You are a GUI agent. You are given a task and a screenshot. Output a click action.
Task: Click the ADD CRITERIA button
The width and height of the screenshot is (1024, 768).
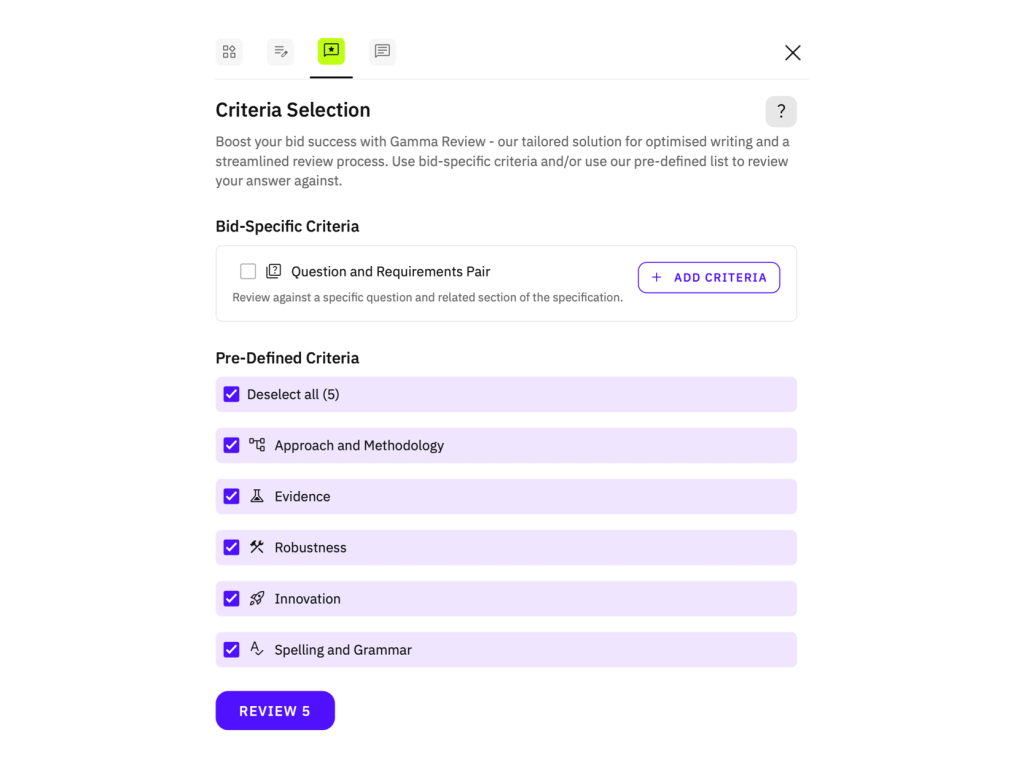[x=709, y=277]
